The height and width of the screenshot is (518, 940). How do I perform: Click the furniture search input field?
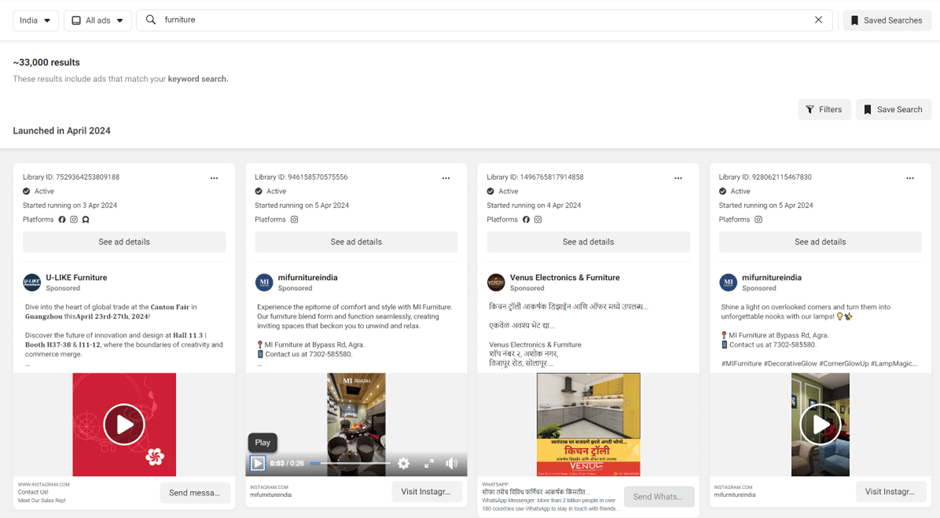coord(484,20)
